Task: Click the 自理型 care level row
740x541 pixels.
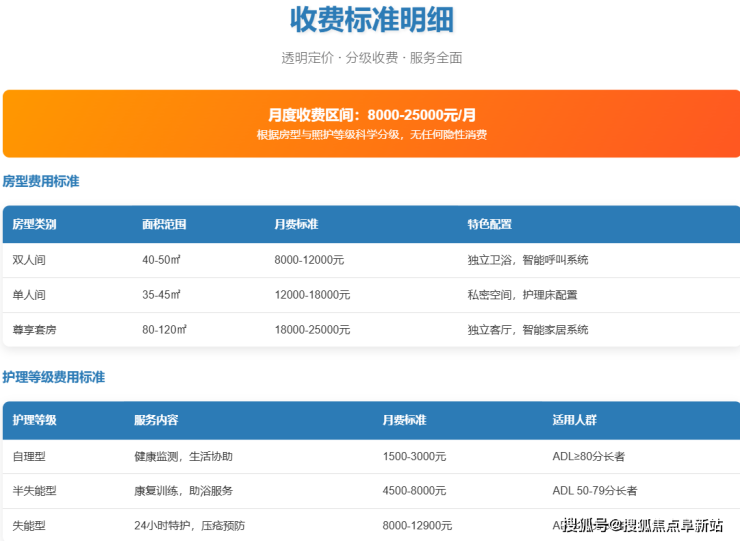Action: click(29, 456)
